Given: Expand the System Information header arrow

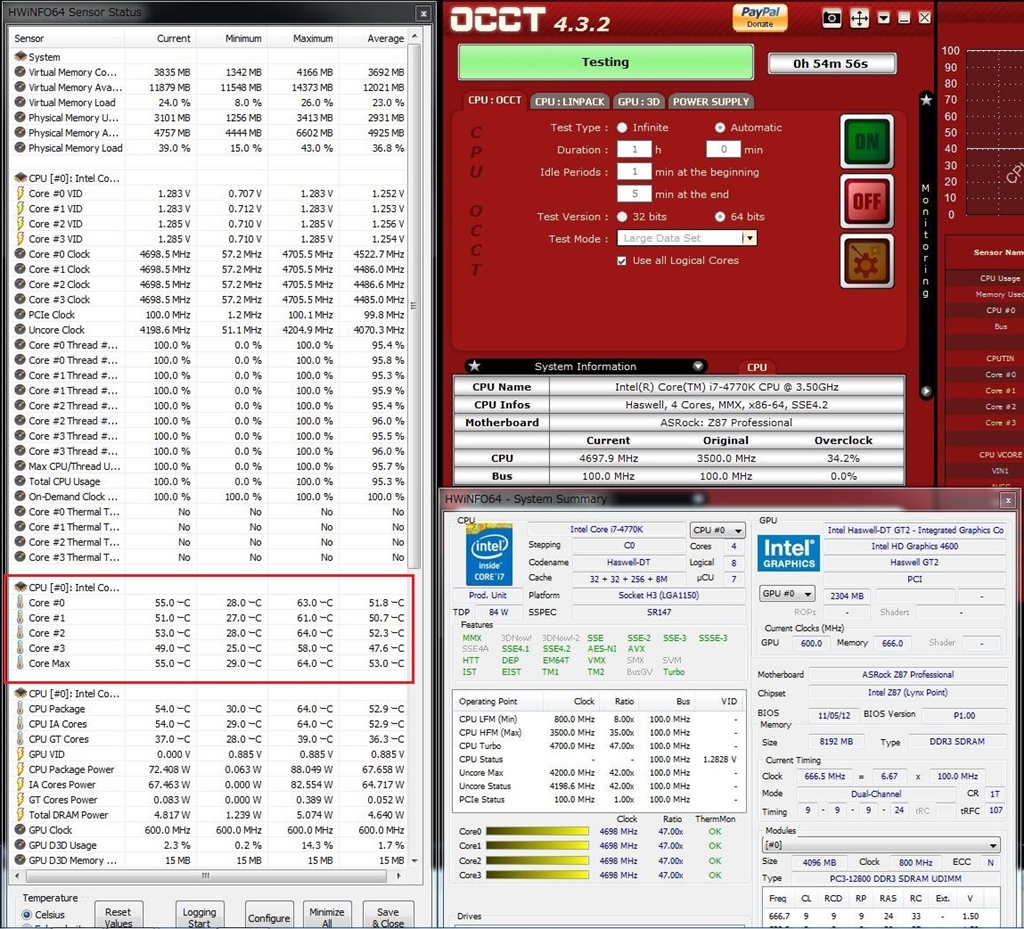Looking at the screenshot, I should click(x=698, y=366).
